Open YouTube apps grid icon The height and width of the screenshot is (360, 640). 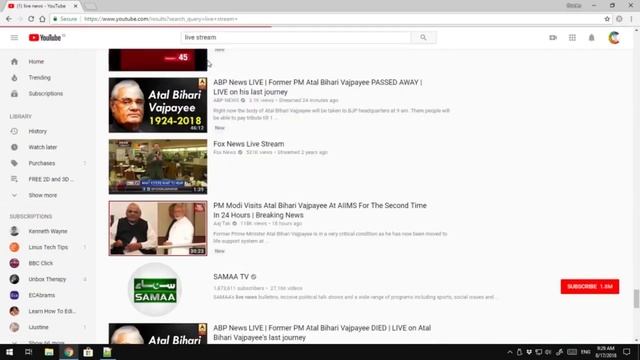572,38
